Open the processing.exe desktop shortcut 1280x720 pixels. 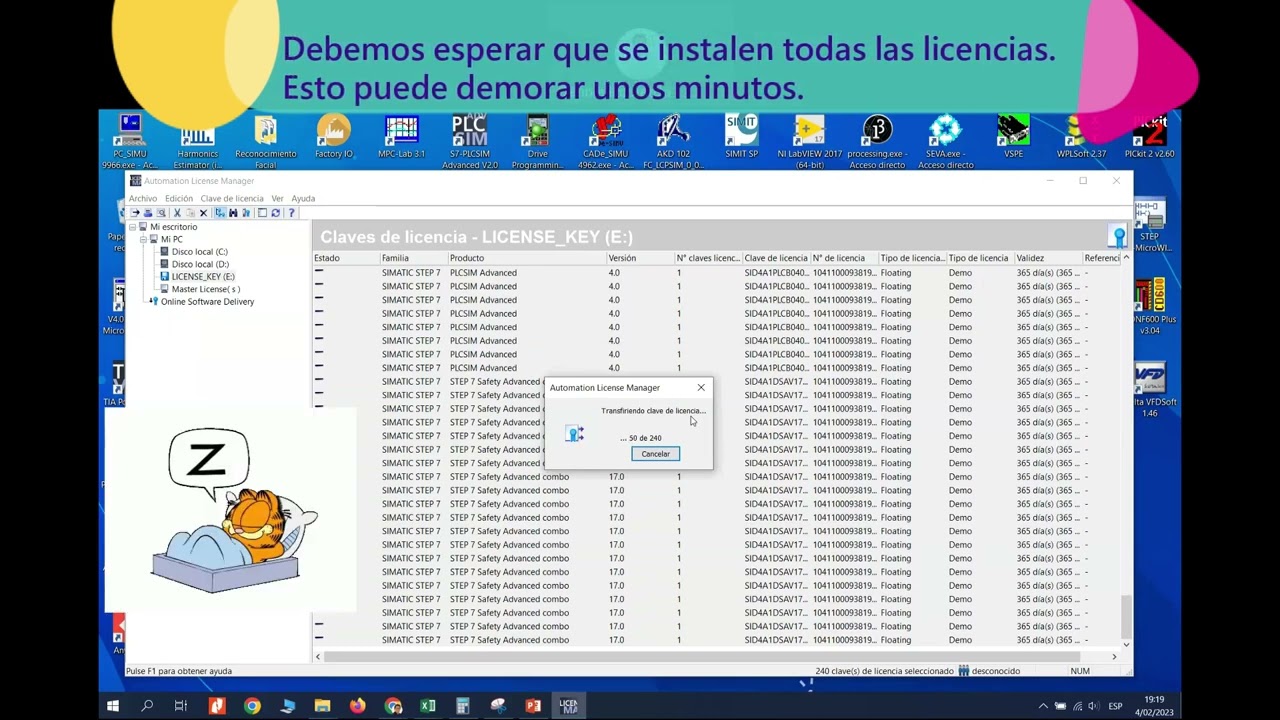(x=877, y=141)
